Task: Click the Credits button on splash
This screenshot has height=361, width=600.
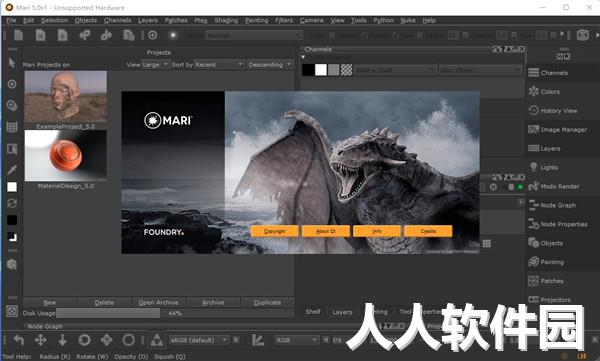Action: 428,231
